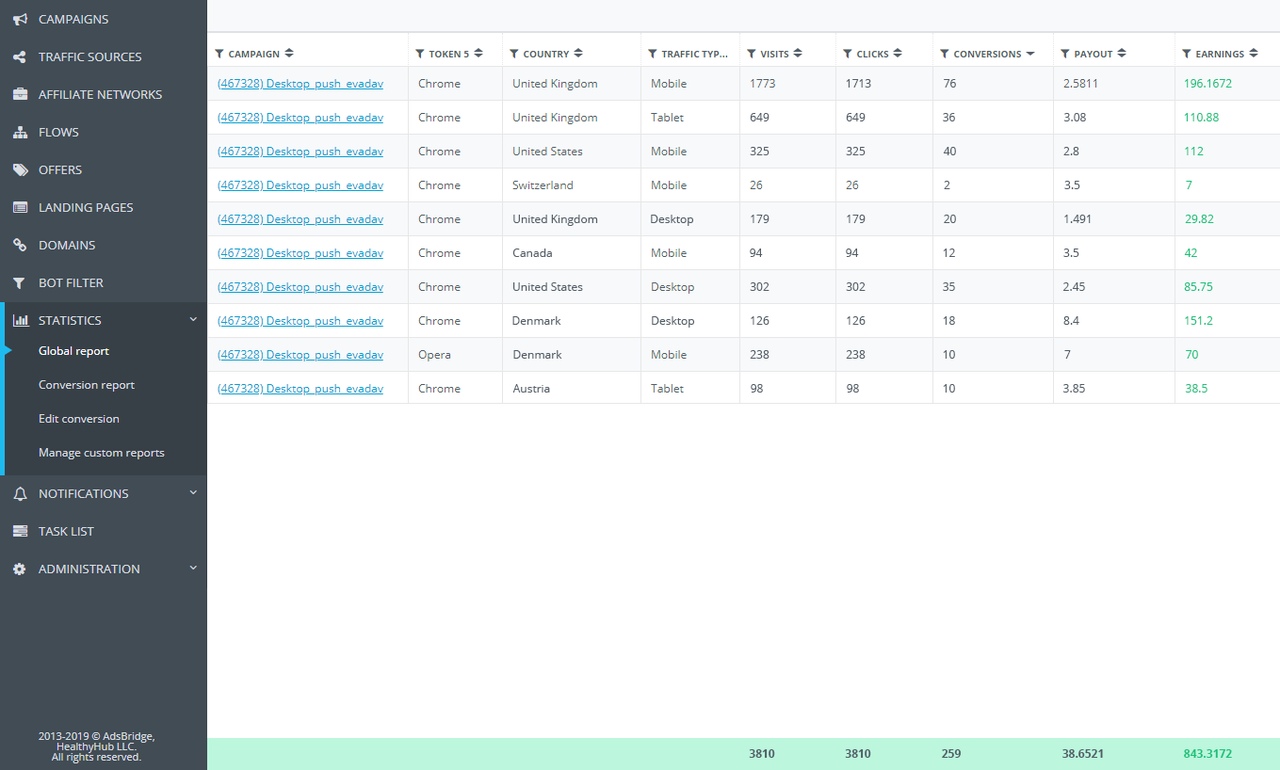The image size is (1280, 770).
Task: Expand the Notifications menu chevron
Action: (x=193, y=493)
